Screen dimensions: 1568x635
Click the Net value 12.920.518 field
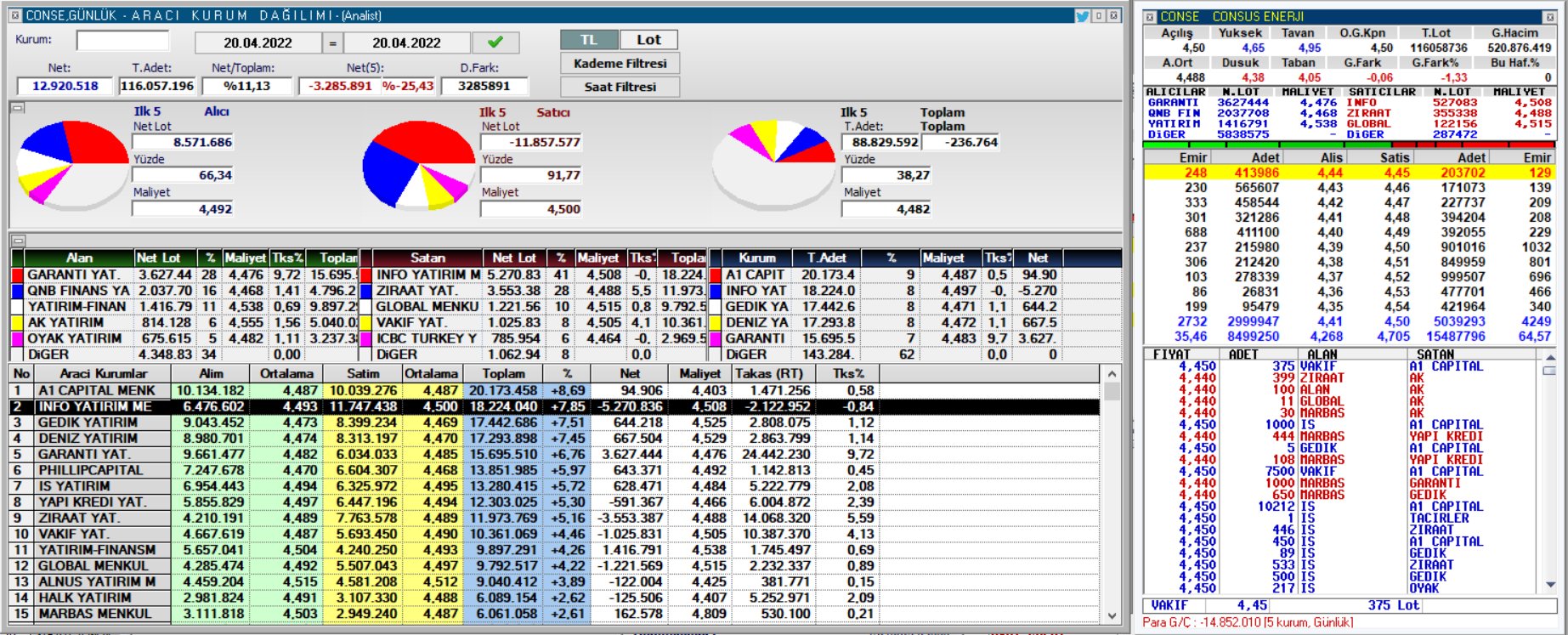point(65,86)
